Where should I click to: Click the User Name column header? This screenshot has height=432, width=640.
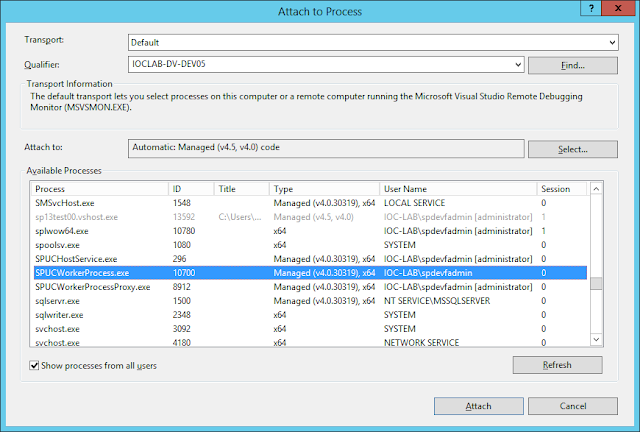tap(457, 188)
